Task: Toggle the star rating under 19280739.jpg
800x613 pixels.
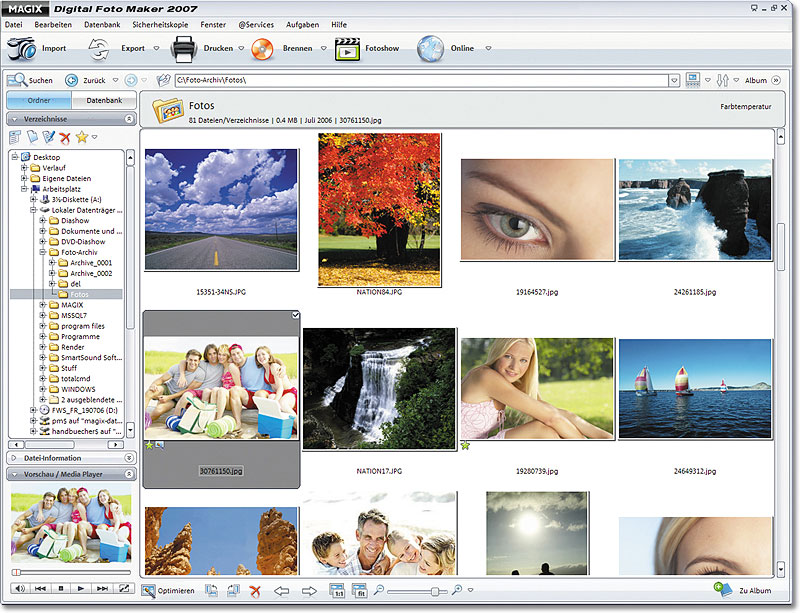Action: (465, 446)
